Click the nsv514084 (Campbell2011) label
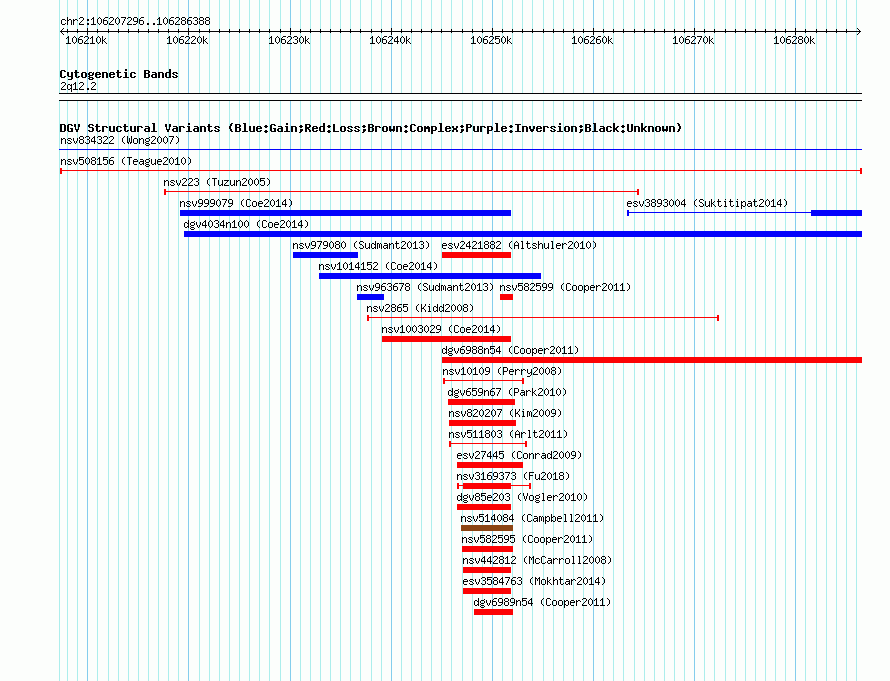This screenshot has height=681, width=890. [532, 518]
